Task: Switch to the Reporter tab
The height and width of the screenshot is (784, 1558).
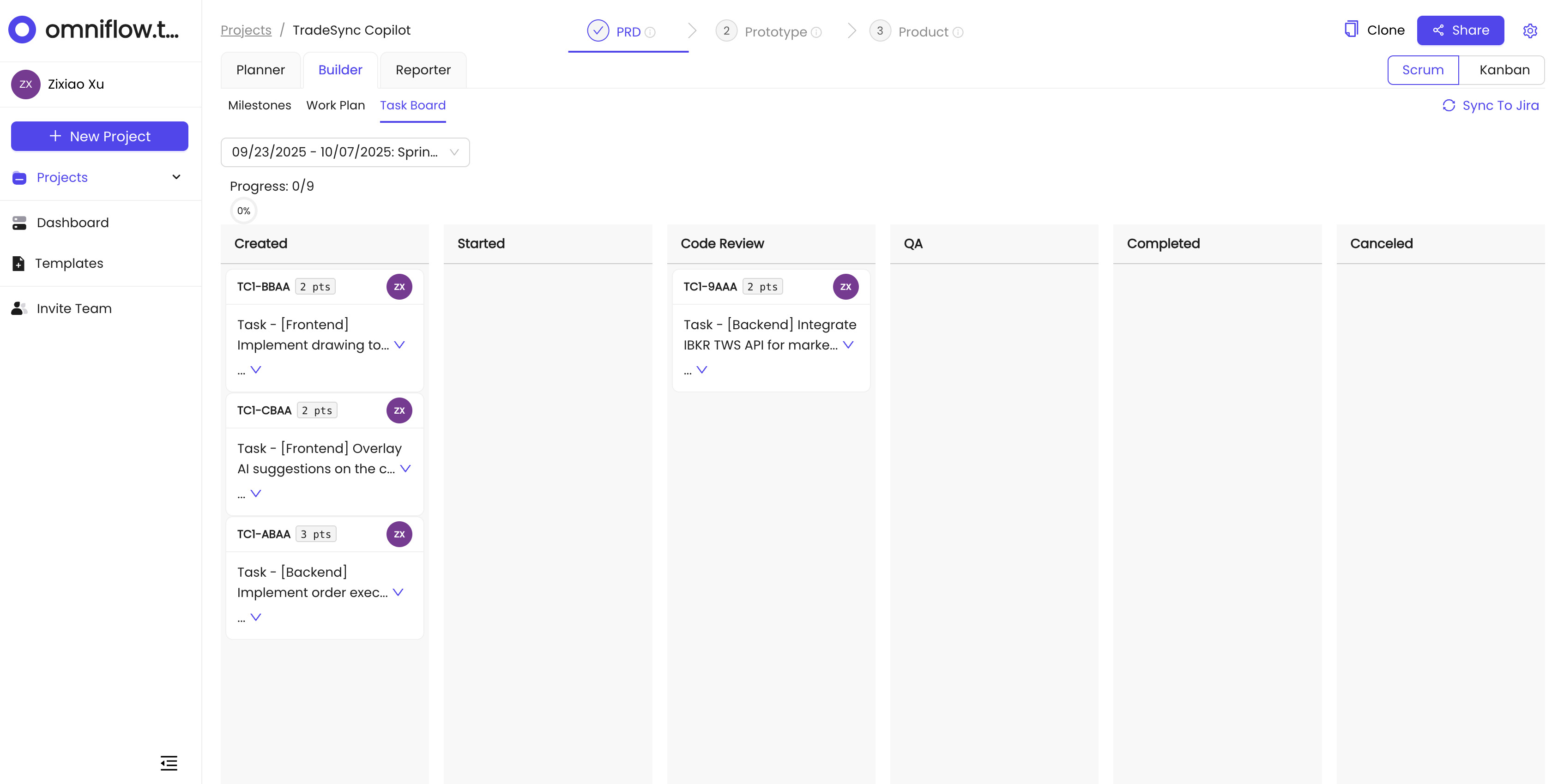Action: pos(423,70)
